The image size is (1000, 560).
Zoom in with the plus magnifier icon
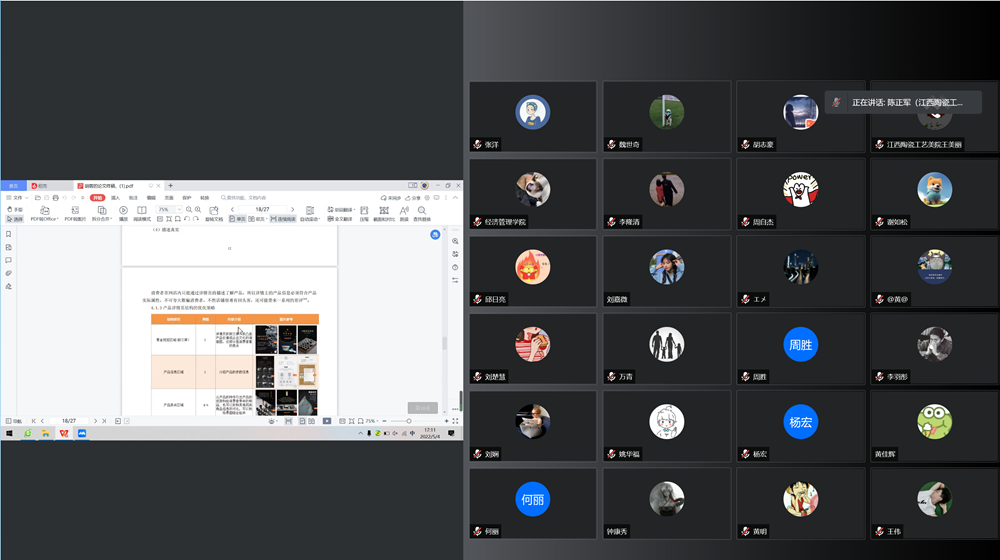(198, 209)
